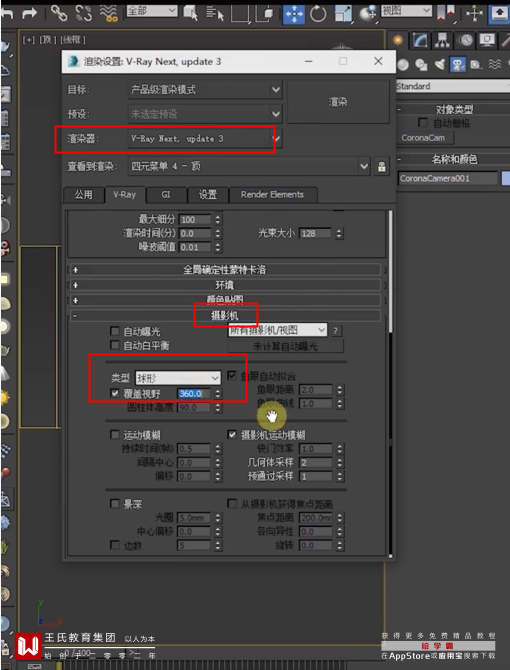Open the 目标 render mode dropdown
The image size is (510, 670).
click(205, 90)
